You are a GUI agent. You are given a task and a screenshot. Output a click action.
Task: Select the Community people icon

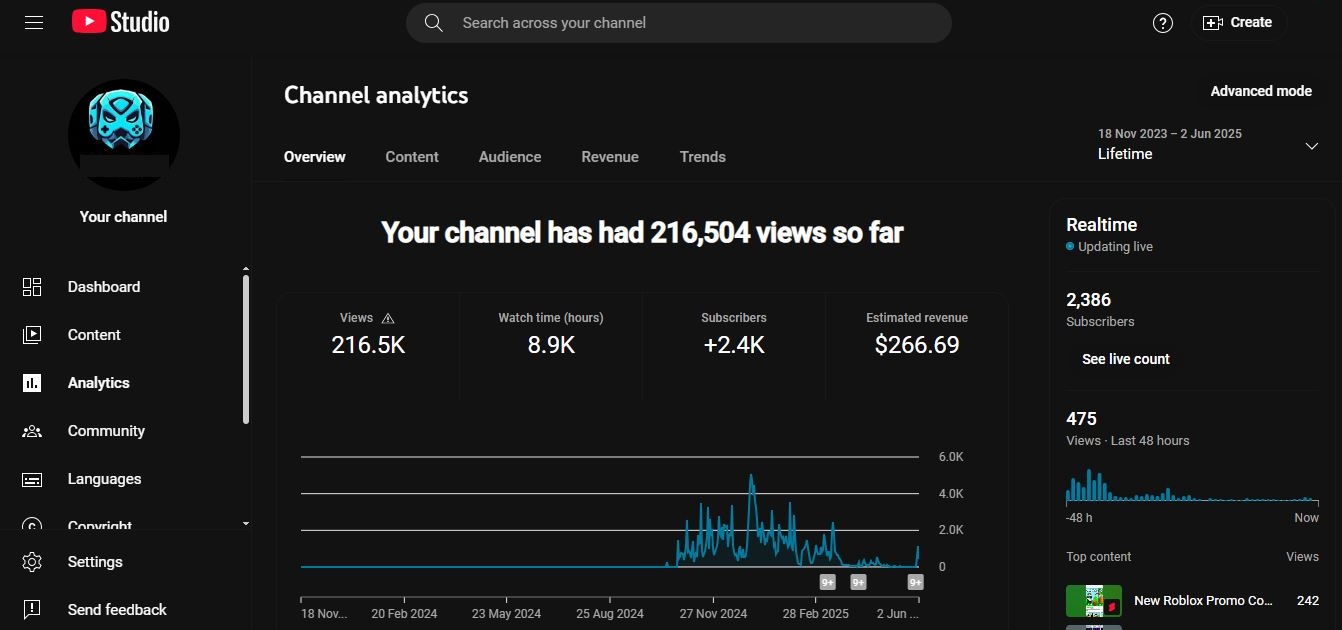point(32,431)
